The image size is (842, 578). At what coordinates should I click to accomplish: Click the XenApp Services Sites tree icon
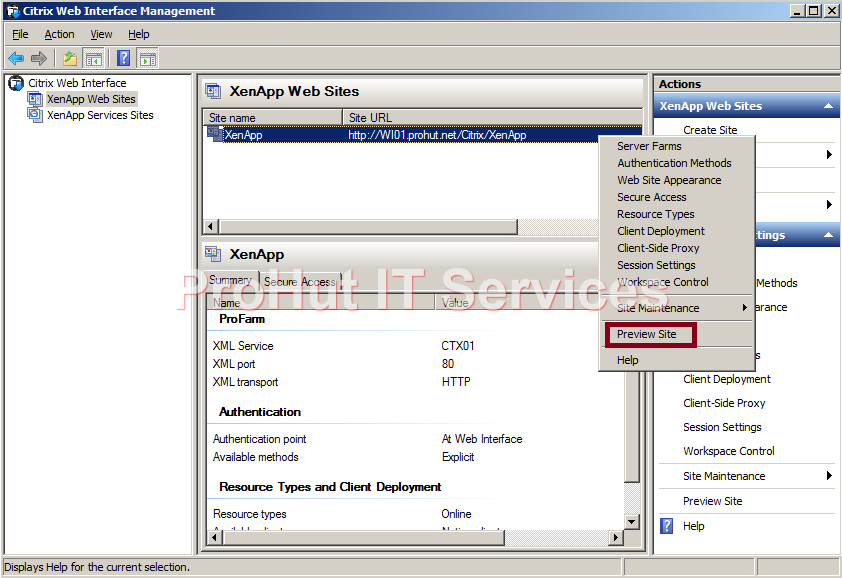point(35,115)
